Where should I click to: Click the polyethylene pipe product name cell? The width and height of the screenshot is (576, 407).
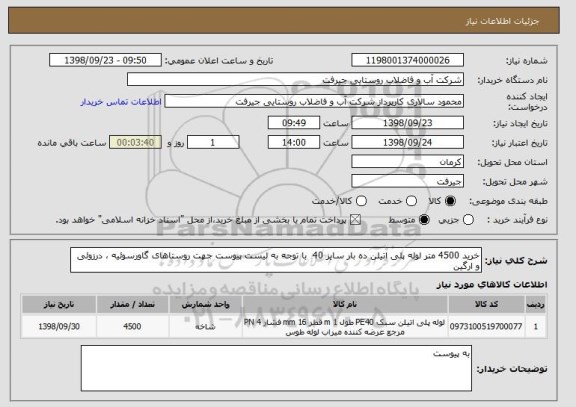[x=345, y=327]
